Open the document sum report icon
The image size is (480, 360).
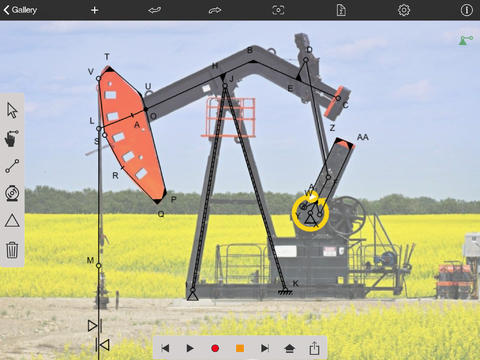(x=341, y=10)
